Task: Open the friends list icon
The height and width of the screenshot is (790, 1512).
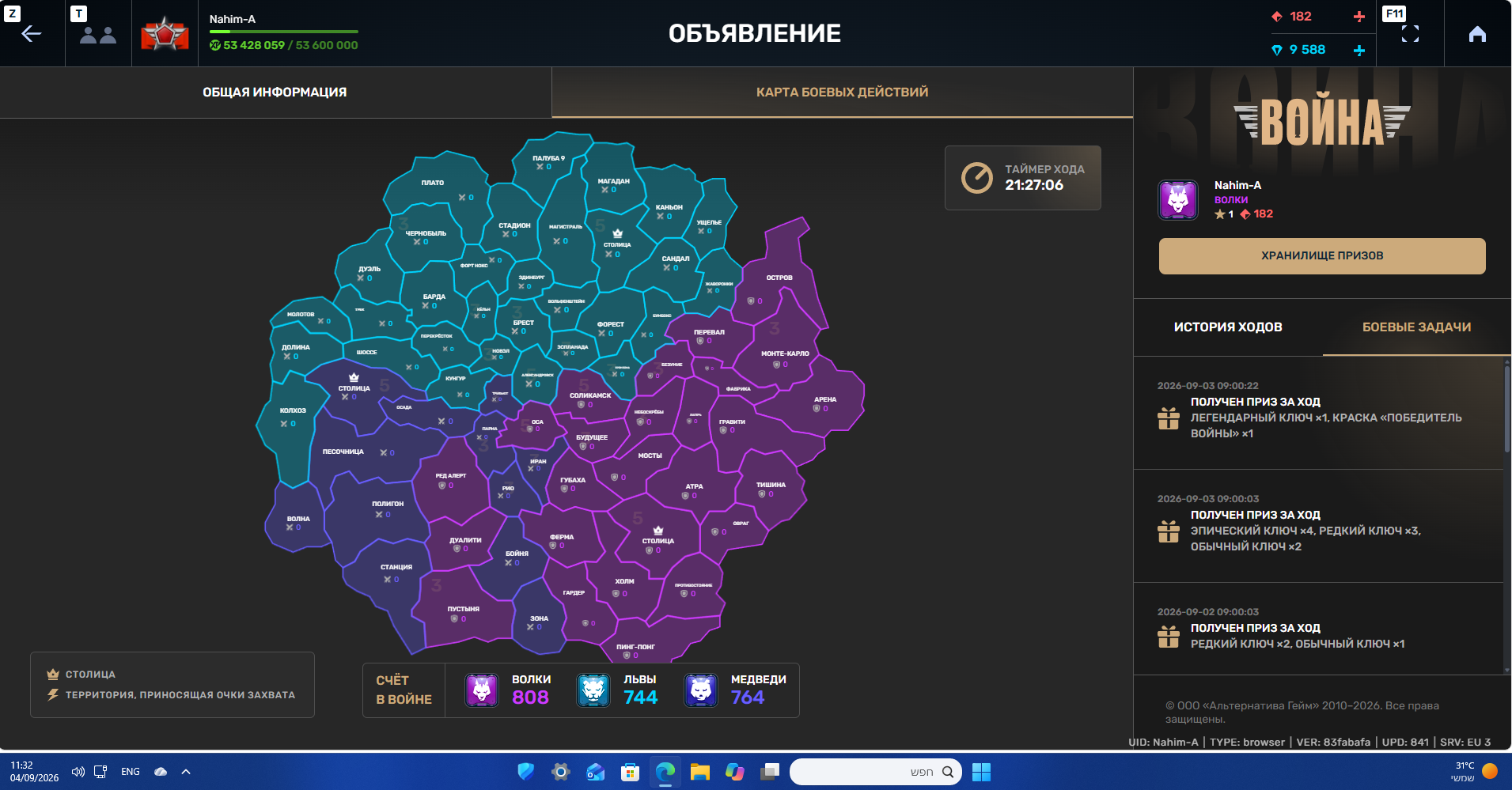Action: coord(98,35)
